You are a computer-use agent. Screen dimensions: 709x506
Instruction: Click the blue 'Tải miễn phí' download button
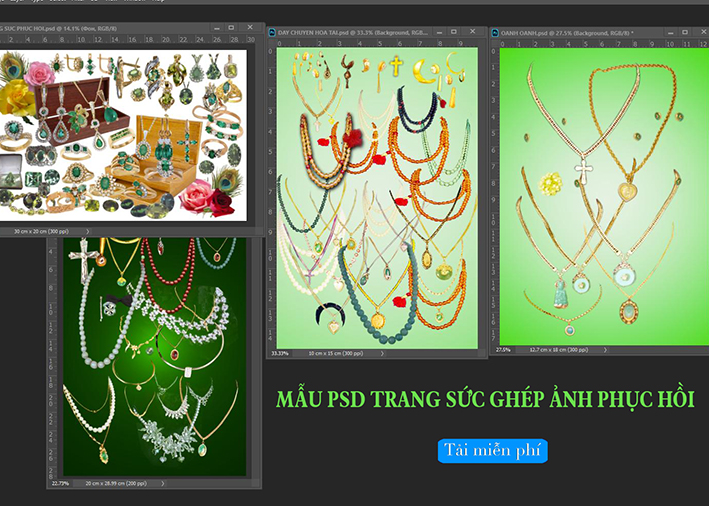click(492, 450)
